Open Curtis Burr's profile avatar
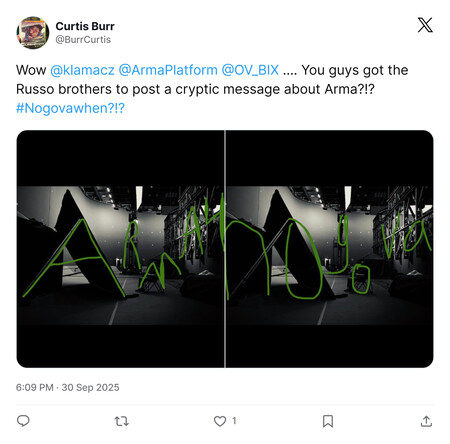Image resolution: width=450 pixels, height=444 pixels. [33, 33]
